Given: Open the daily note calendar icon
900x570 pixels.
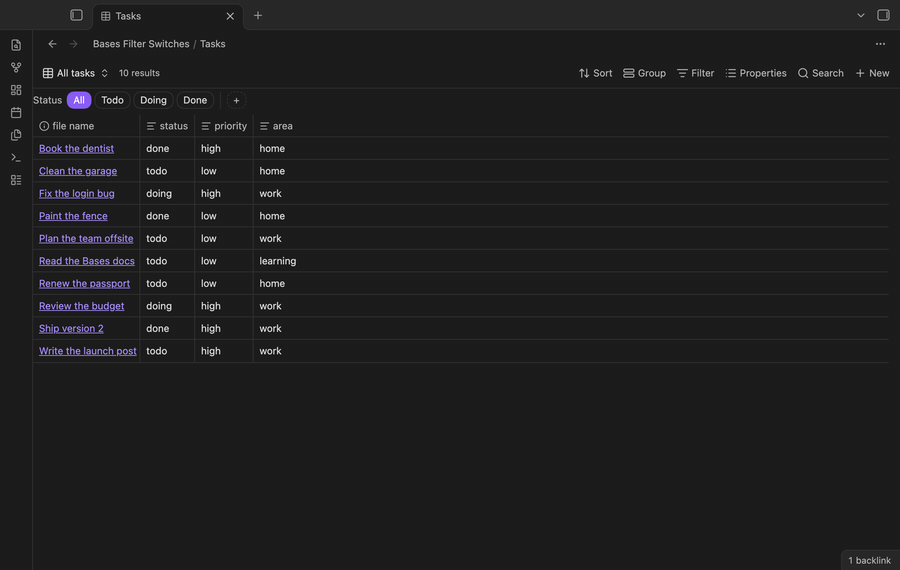Looking at the screenshot, I should point(16,113).
